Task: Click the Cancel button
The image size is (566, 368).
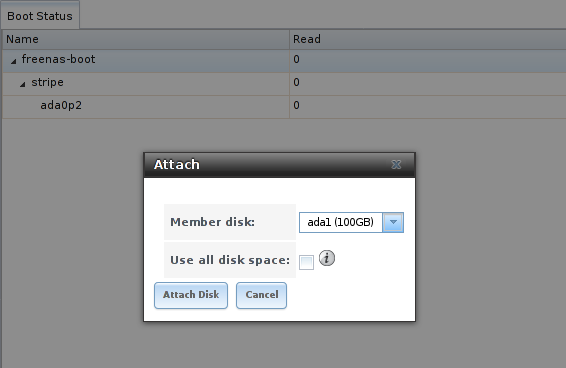Action: (x=262, y=295)
